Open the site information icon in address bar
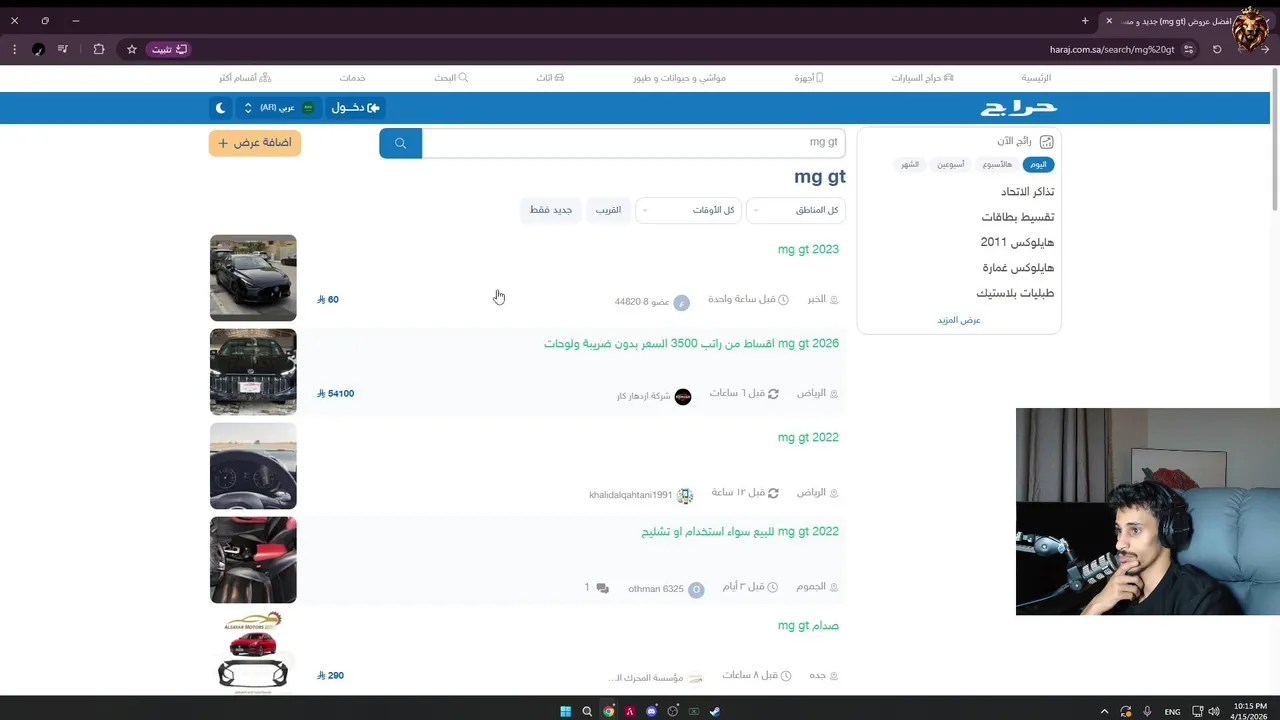This screenshot has width=1280, height=720. [1188, 49]
